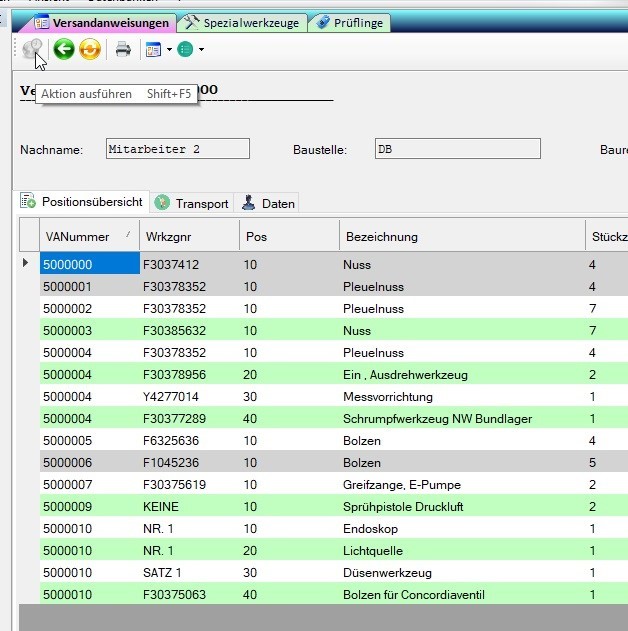Click the printer icon
The image size is (628, 631).
(123, 49)
